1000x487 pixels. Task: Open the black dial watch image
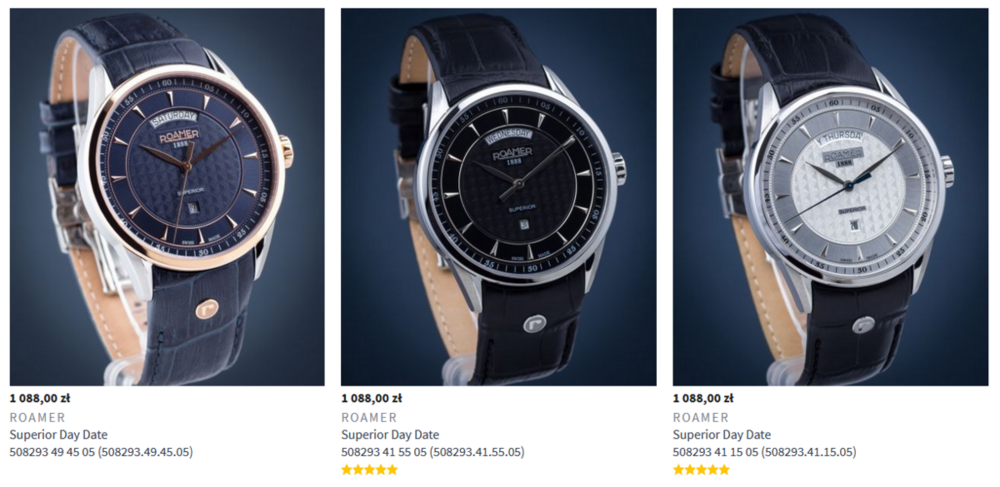point(498,197)
